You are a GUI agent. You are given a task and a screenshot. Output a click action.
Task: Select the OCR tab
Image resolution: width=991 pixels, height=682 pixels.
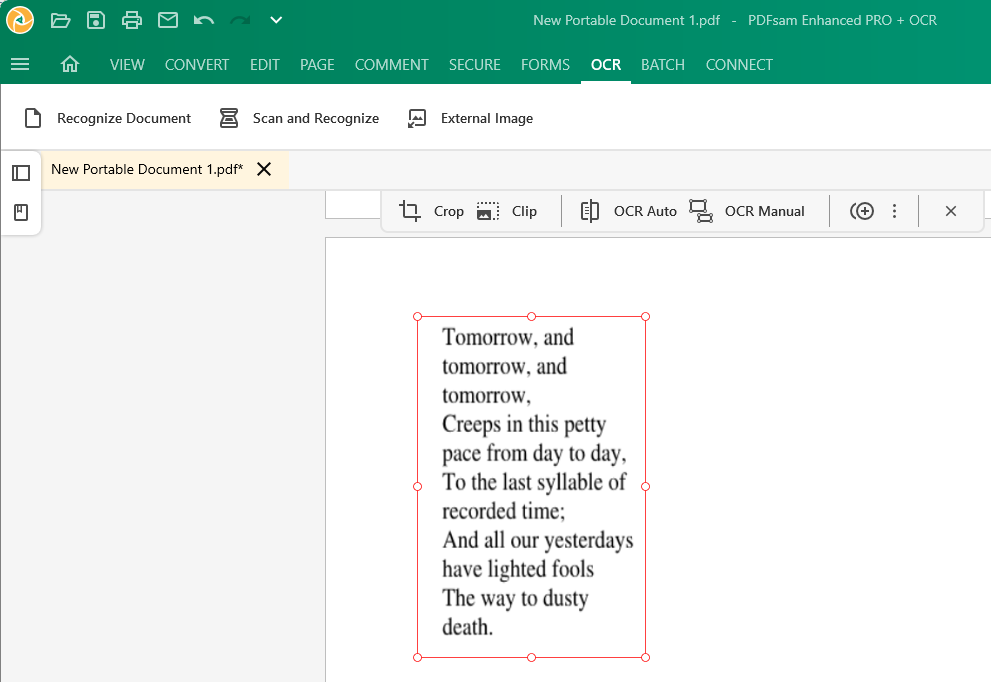[606, 65]
